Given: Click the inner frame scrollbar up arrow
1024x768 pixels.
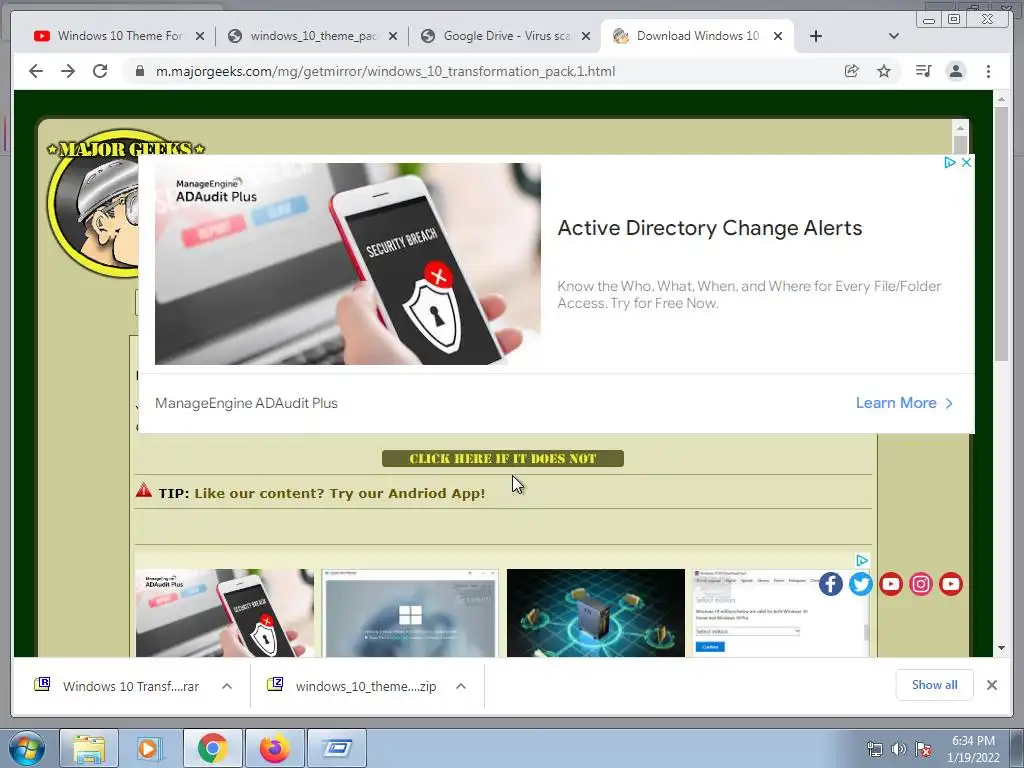Looking at the screenshot, I should (960, 127).
